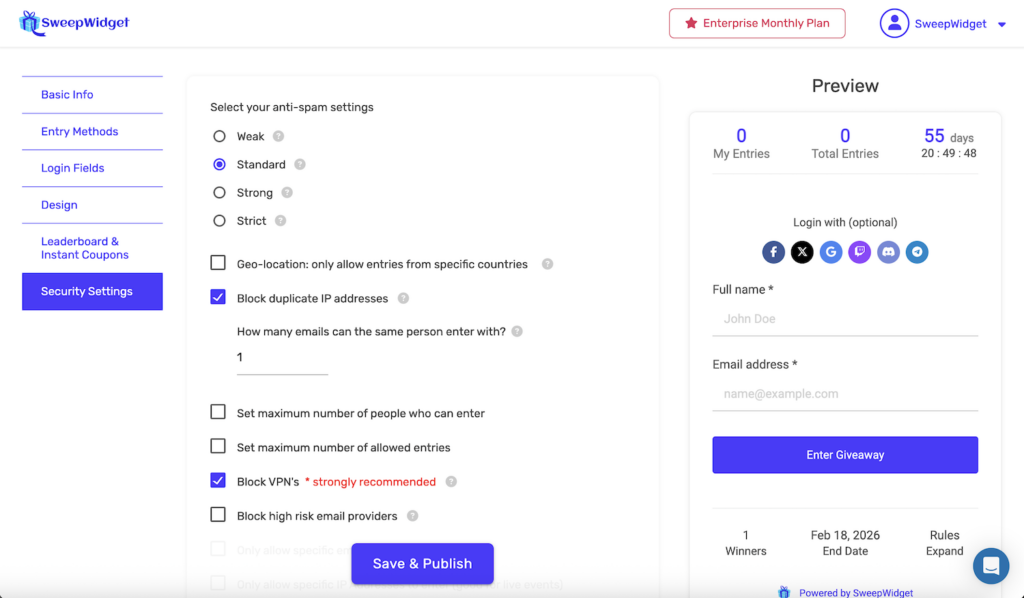
Task: Open the Enterprise Monthly Plan
Action: [x=757, y=23]
